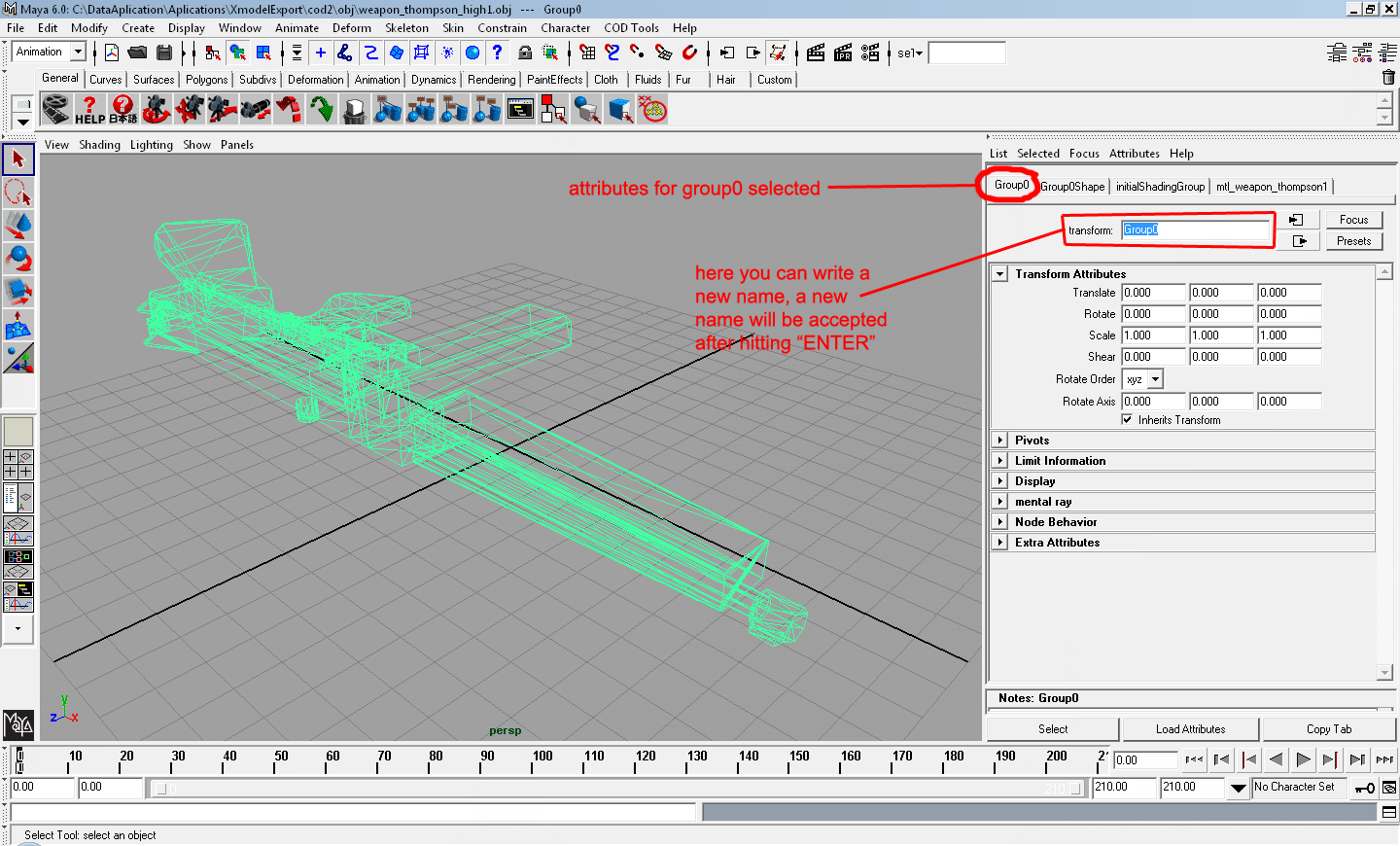Expand the Pivots section

click(999, 441)
